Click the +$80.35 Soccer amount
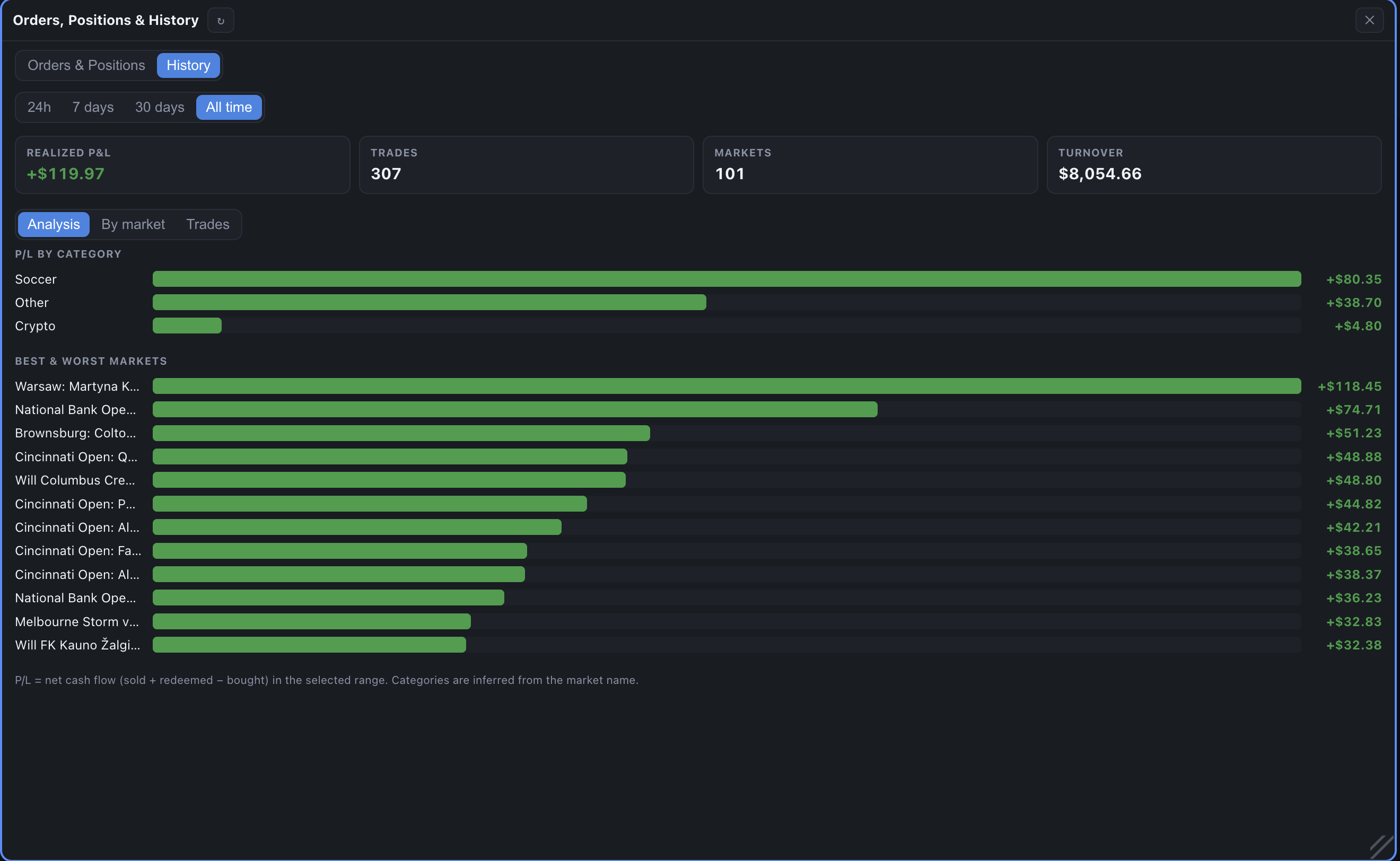The height and width of the screenshot is (861, 1400). click(x=1354, y=279)
